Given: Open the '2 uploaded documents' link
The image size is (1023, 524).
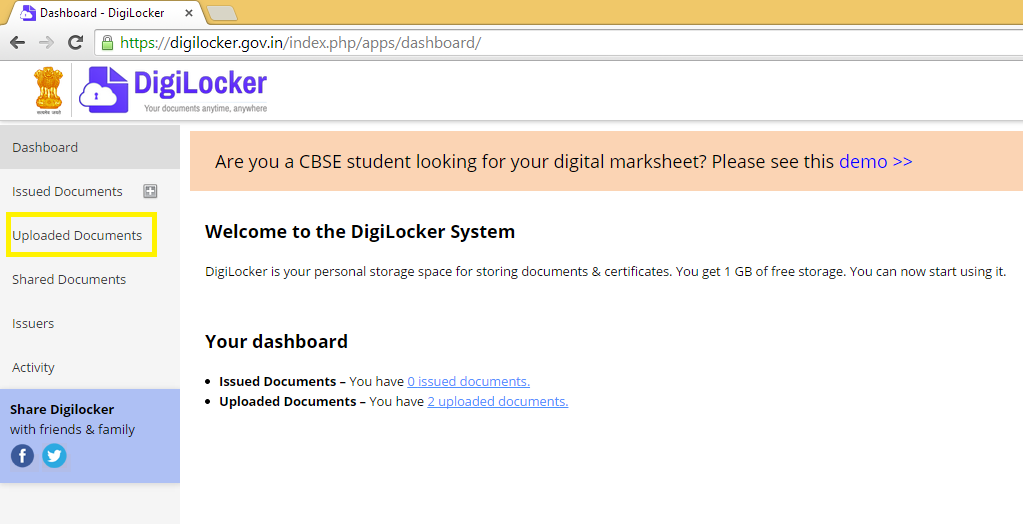Looking at the screenshot, I should [x=498, y=401].
